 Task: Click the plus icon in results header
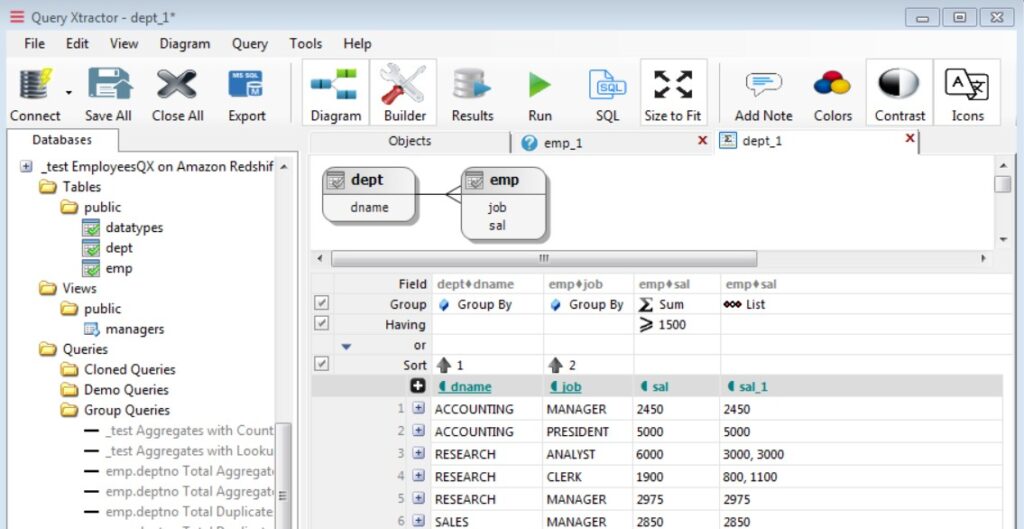[x=418, y=386]
